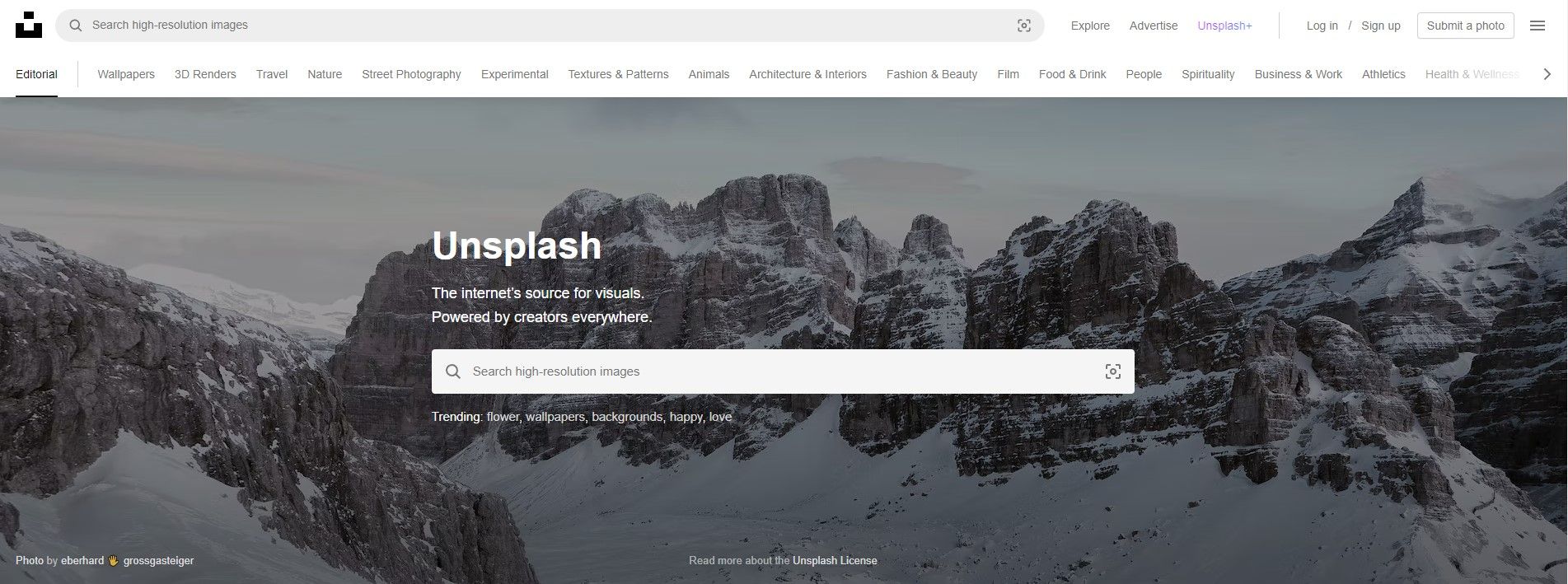Viewport: 1568px width, 584px height.
Task: Click the Unsplash logo icon
Action: pos(29,25)
